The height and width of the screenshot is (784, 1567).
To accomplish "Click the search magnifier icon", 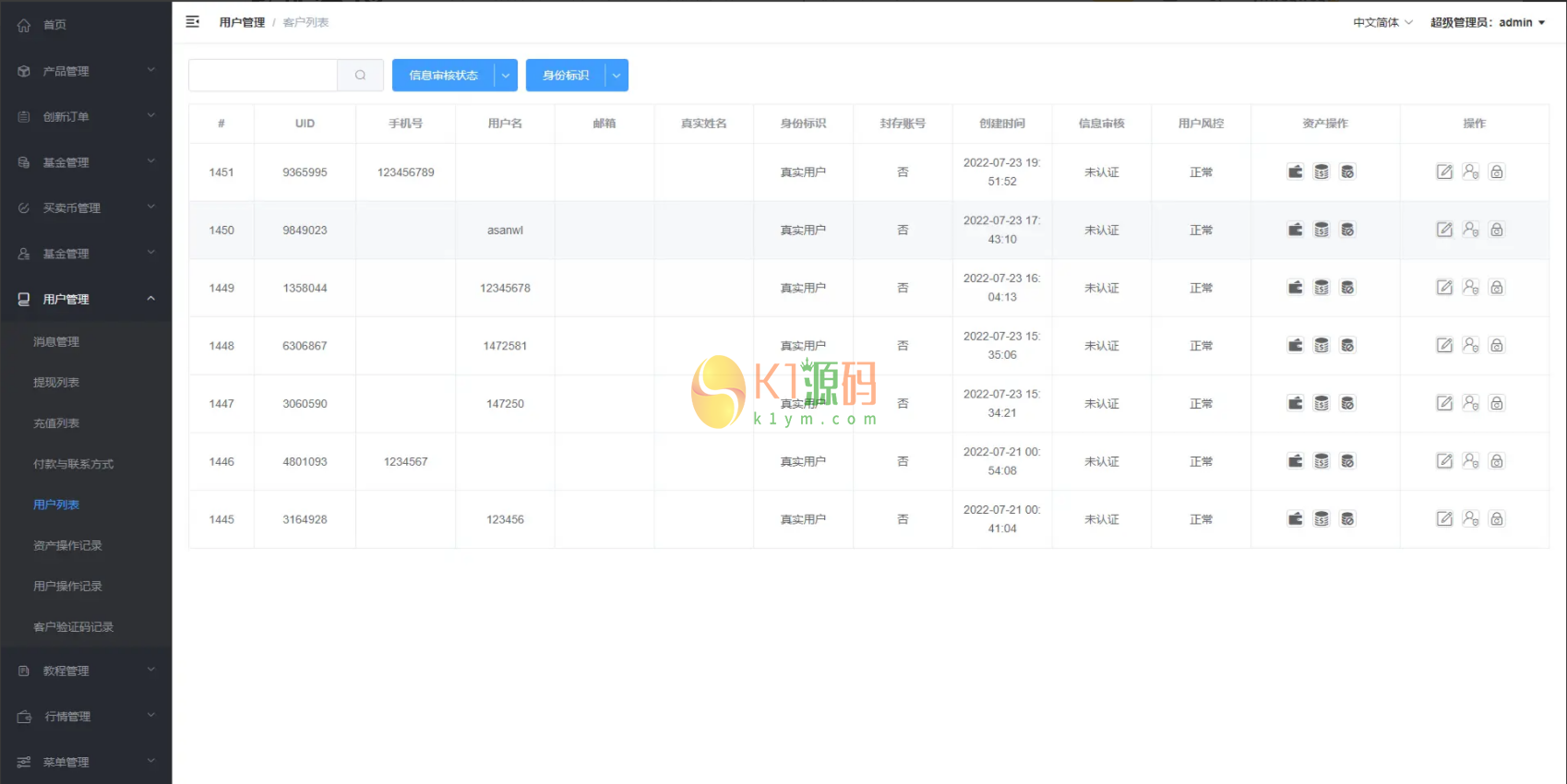I will tap(360, 76).
